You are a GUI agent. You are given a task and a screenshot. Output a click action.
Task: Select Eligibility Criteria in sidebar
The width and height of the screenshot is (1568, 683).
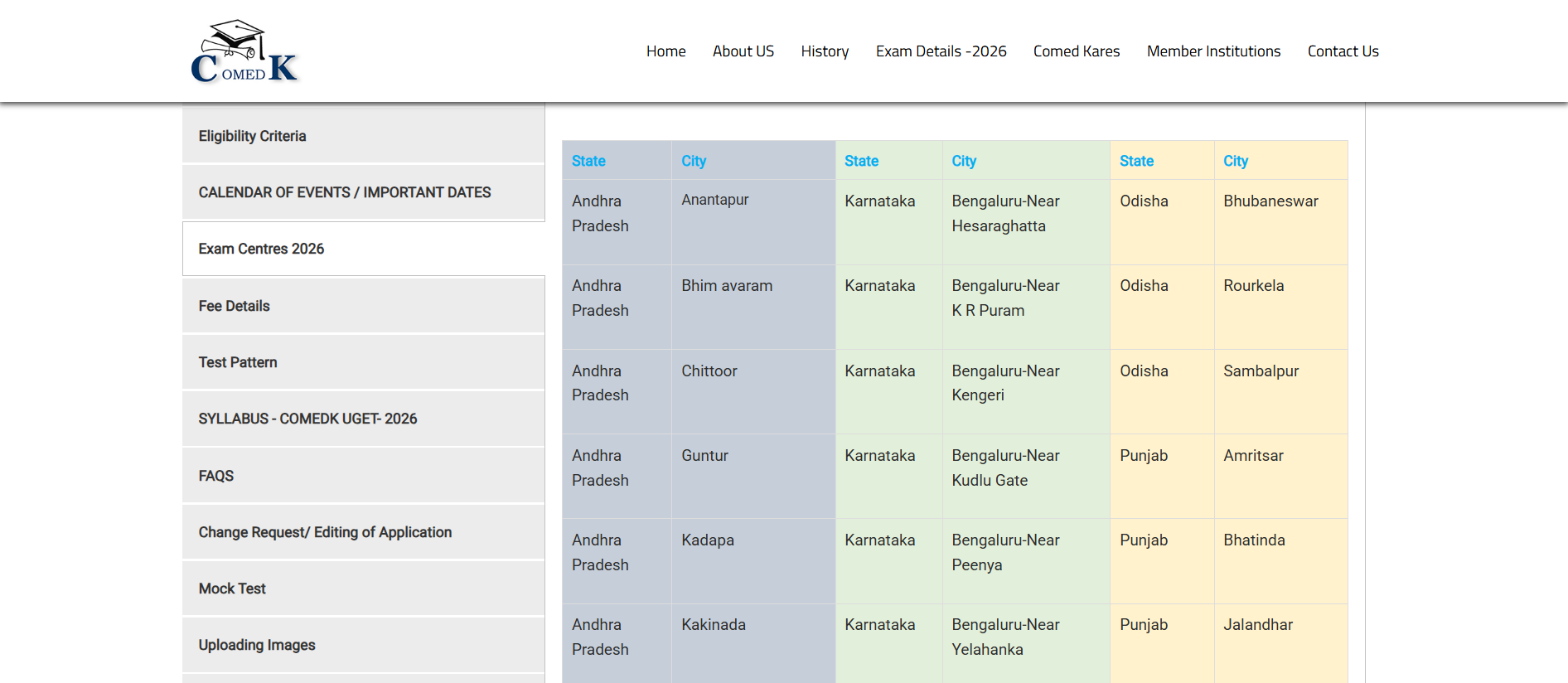[x=252, y=136]
